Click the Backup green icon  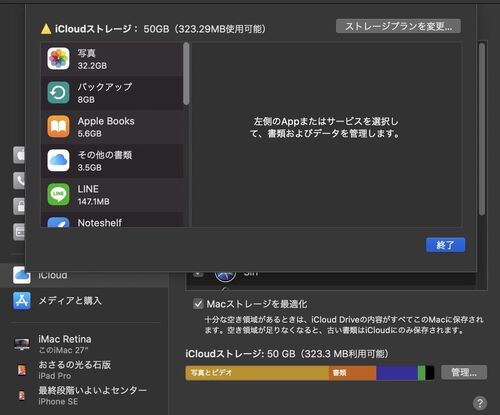click(x=58, y=93)
